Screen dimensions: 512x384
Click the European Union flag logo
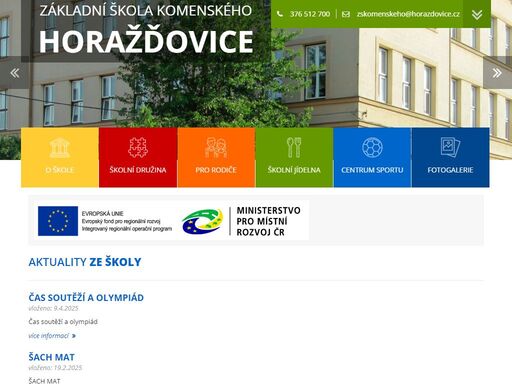58,221
